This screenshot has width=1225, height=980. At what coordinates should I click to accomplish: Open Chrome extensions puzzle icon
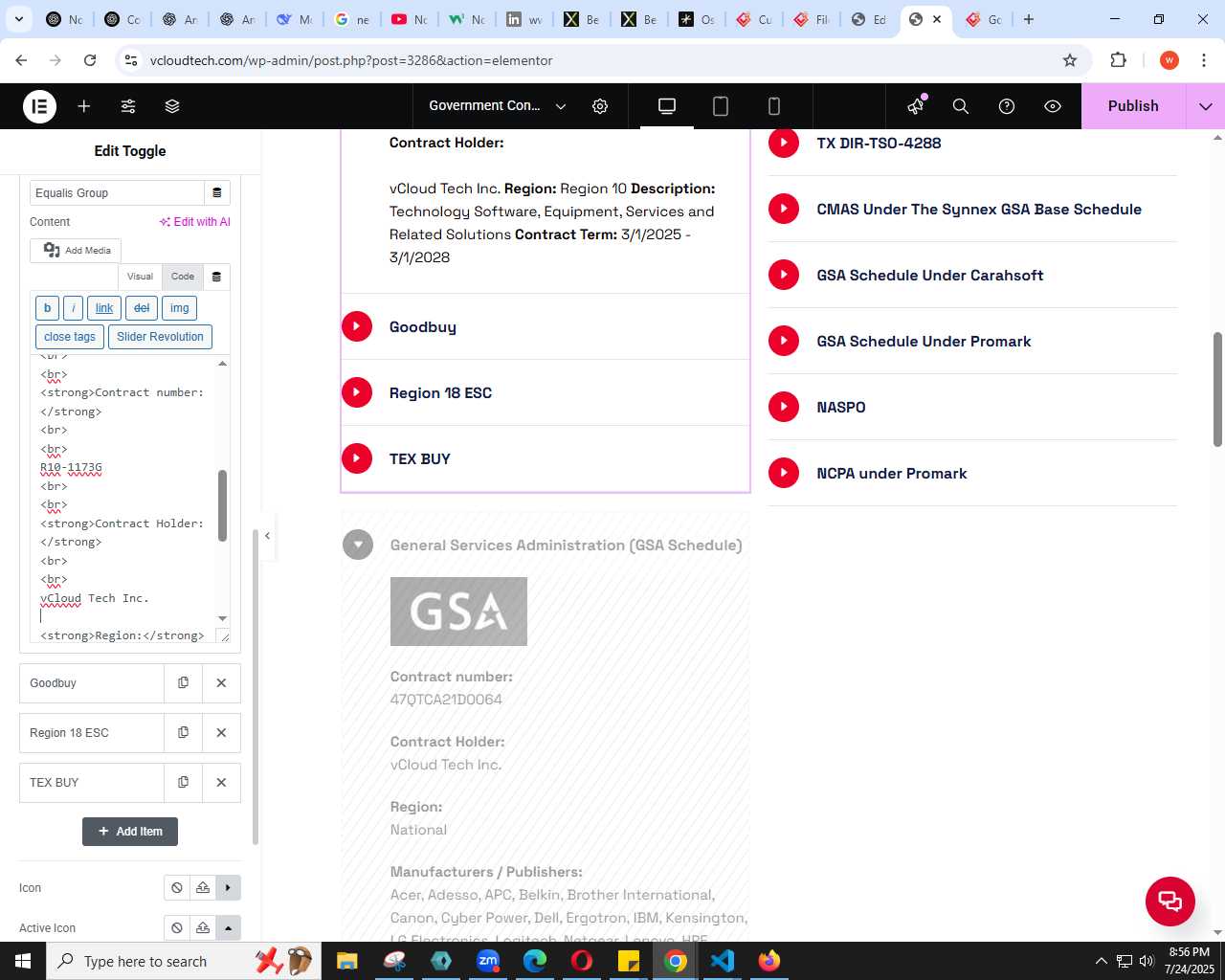click(1118, 60)
